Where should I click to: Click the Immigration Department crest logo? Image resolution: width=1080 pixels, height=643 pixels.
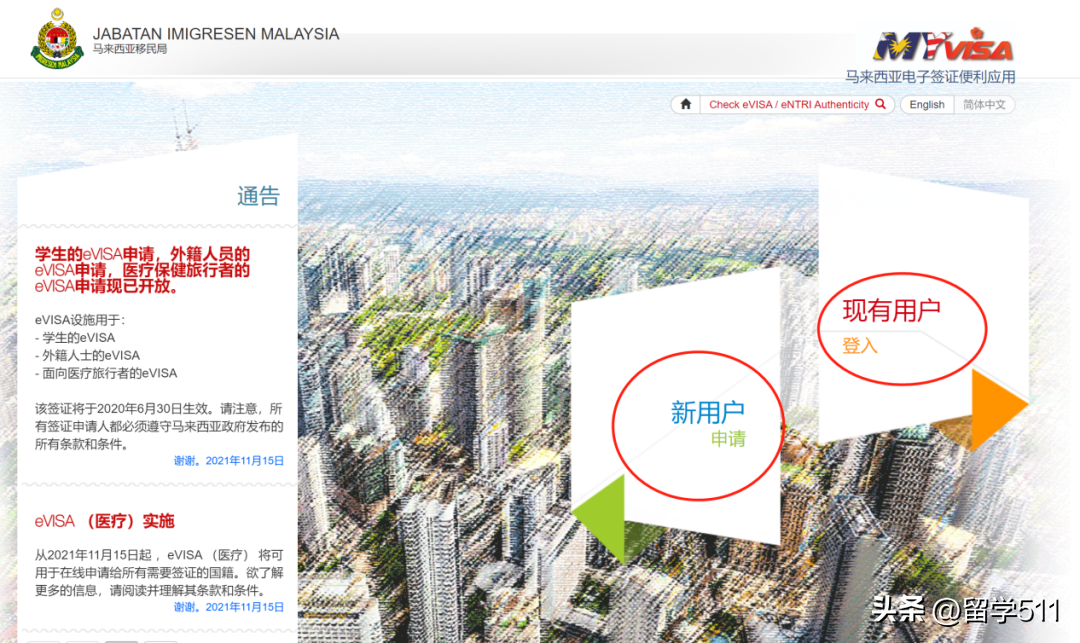click(57, 39)
